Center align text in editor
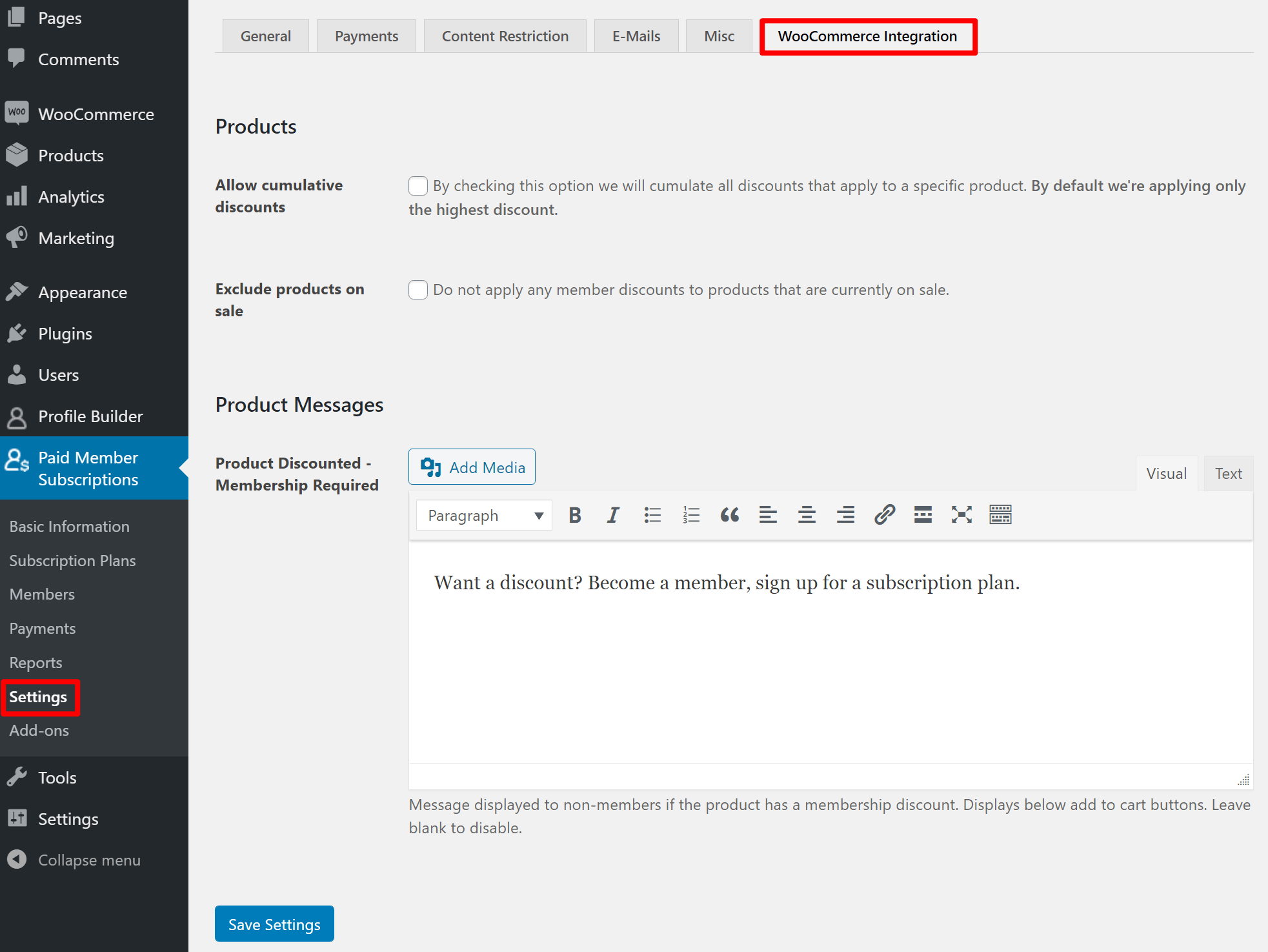The height and width of the screenshot is (952, 1268). [807, 515]
